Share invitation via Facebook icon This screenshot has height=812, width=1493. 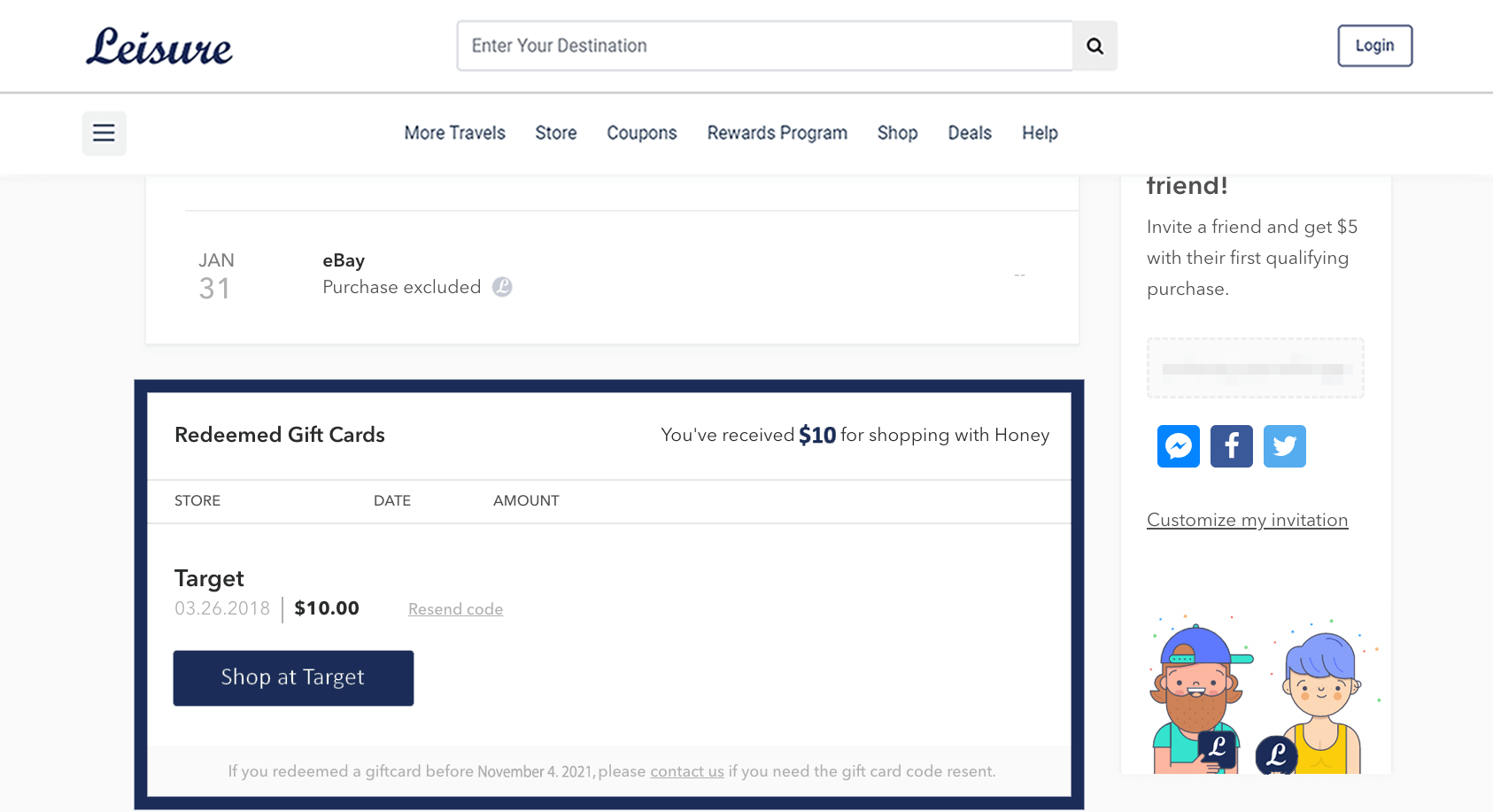(1232, 446)
